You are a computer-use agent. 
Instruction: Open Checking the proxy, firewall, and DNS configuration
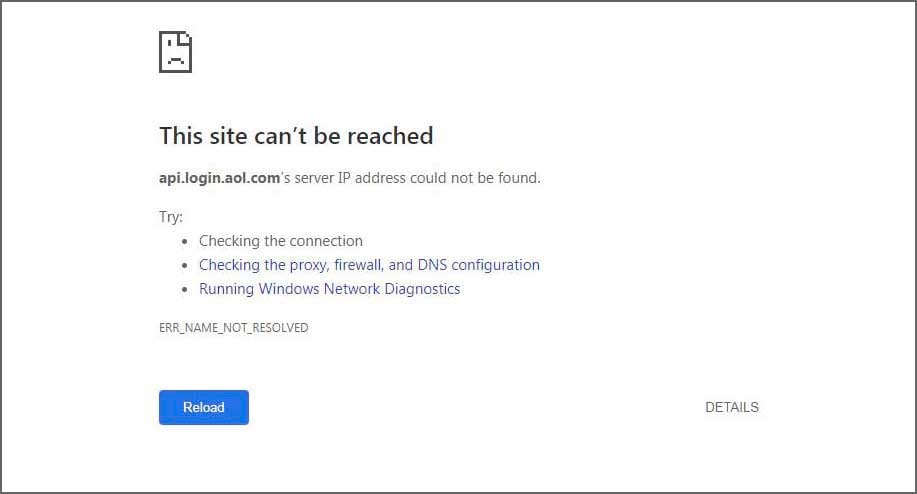pos(369,265)
